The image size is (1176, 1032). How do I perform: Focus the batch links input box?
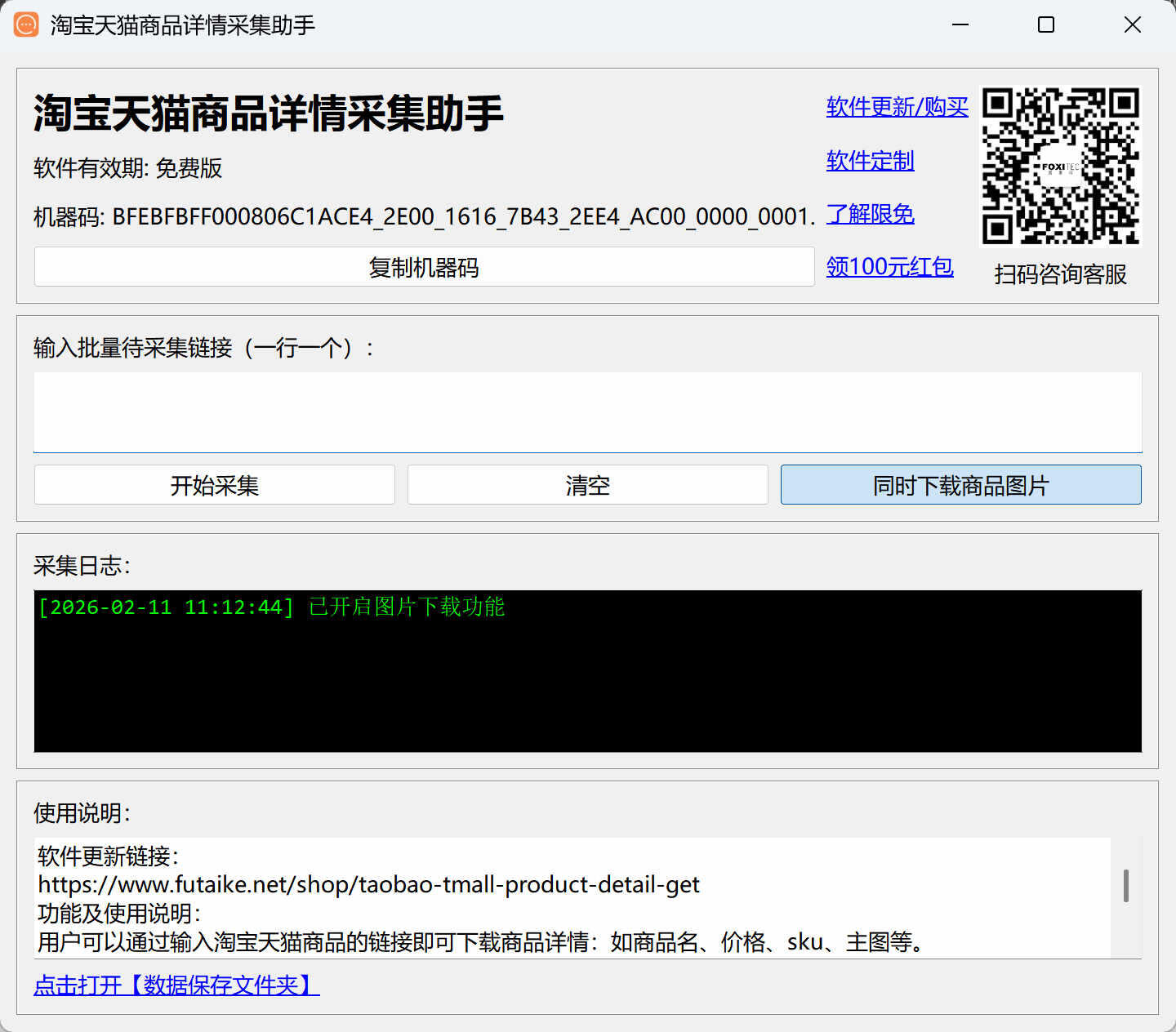tap(587, 412)
